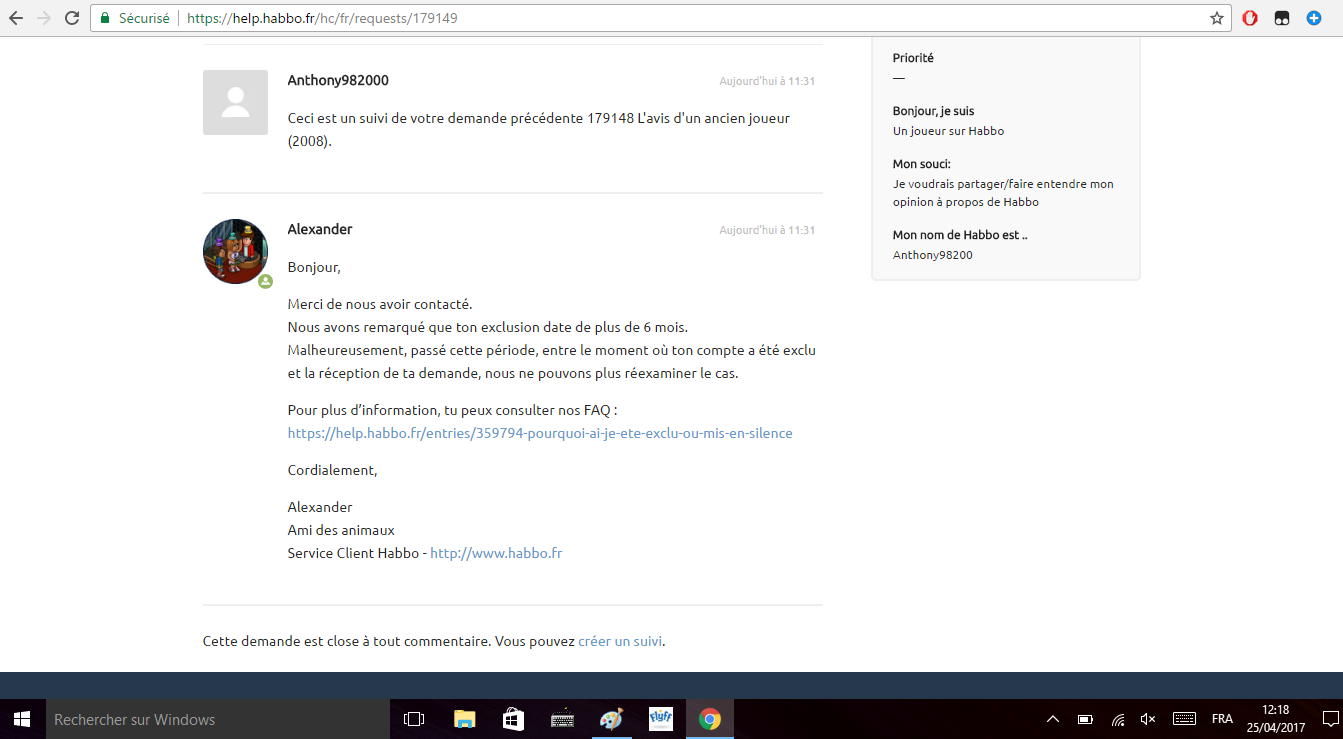Click the timestamp on Alexander's comment
Image resolution: width=1343 pixels, height=739 pixels.
[x=767, y=230]
